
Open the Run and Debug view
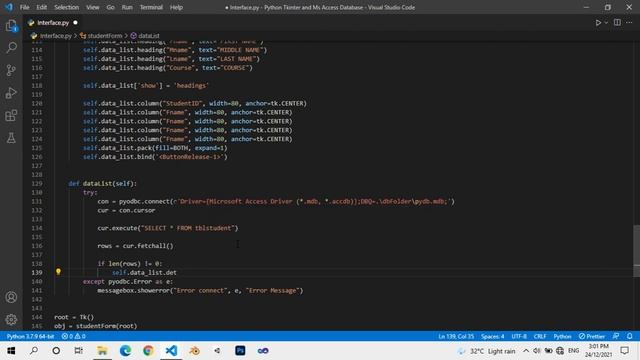pyautogui.click(x=11, y=93)
